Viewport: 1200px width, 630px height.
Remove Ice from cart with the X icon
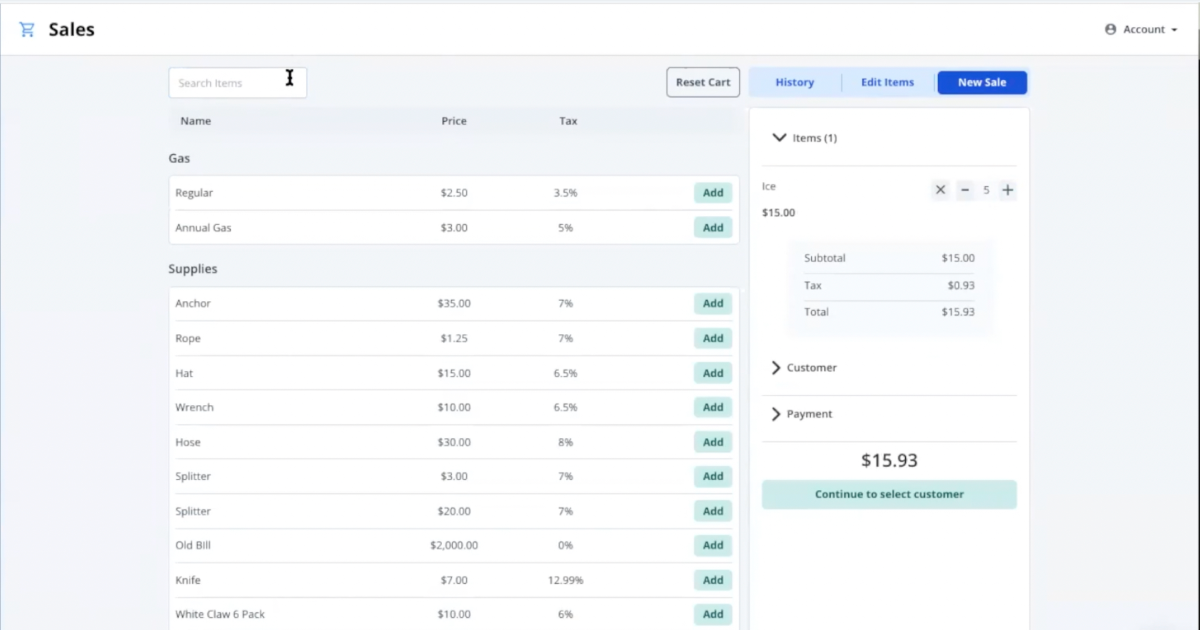coord(939,189)
